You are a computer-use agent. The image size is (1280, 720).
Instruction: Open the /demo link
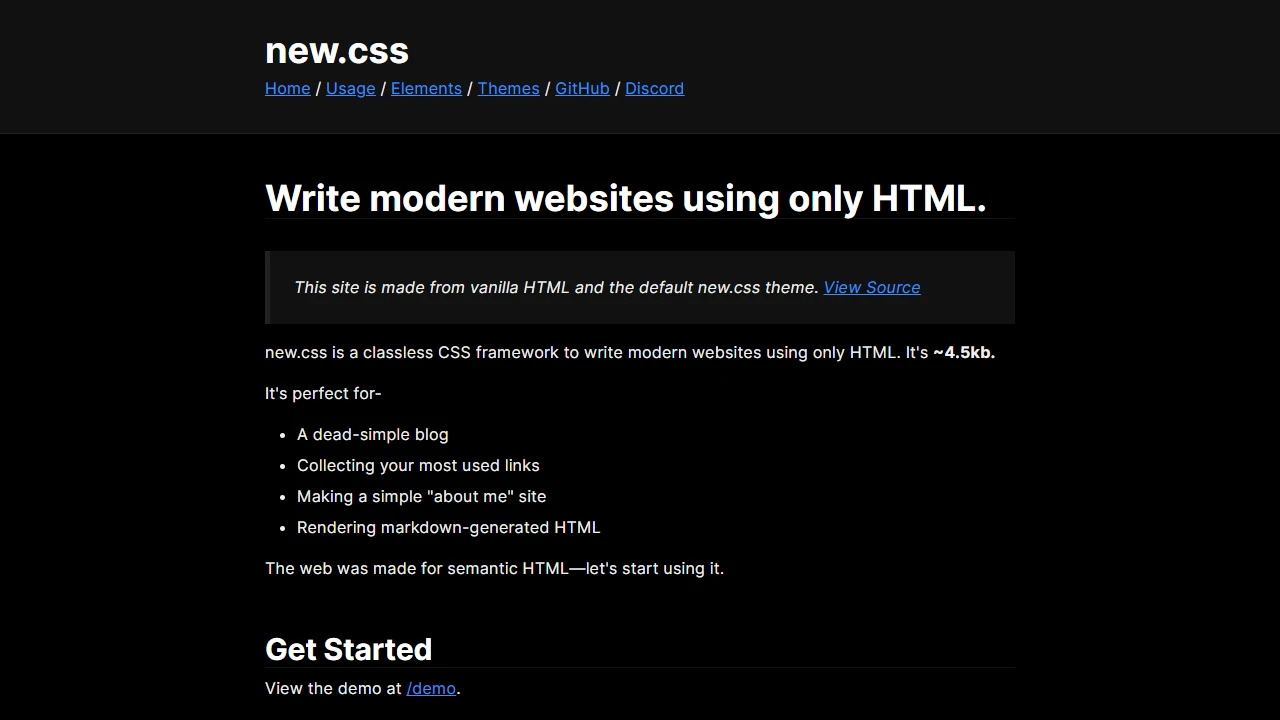(430, 688)
